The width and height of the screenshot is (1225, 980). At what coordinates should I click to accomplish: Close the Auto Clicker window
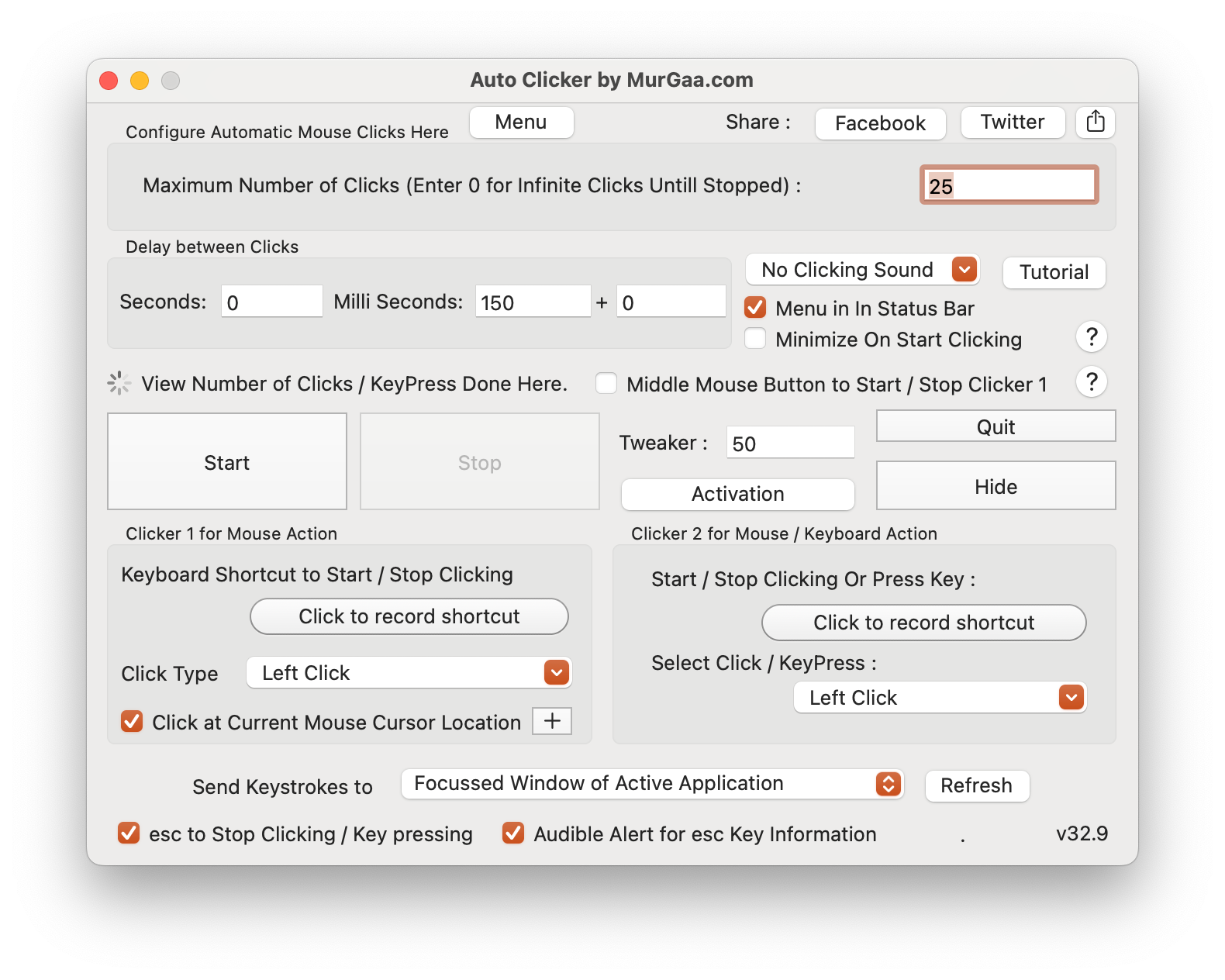(109, 80)
